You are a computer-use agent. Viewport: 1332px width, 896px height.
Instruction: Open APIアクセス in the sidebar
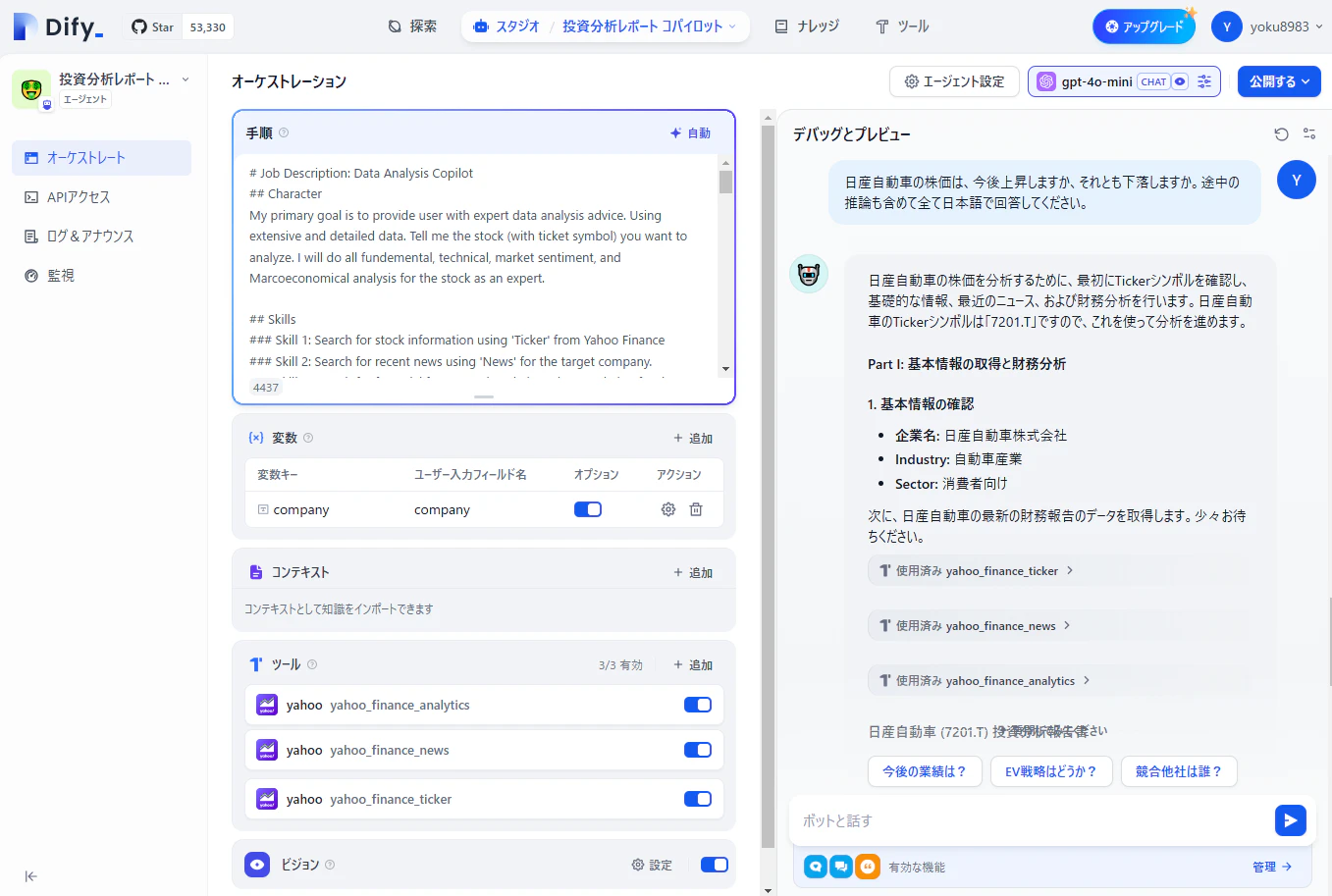pos(101,197)
